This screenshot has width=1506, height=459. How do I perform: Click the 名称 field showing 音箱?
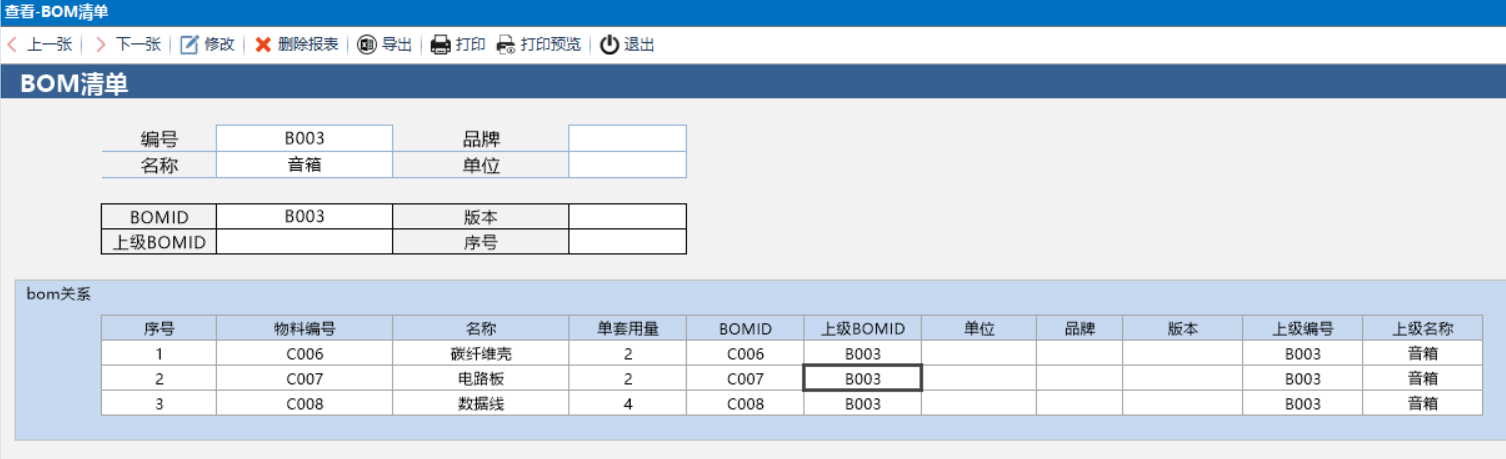(304, 165)
